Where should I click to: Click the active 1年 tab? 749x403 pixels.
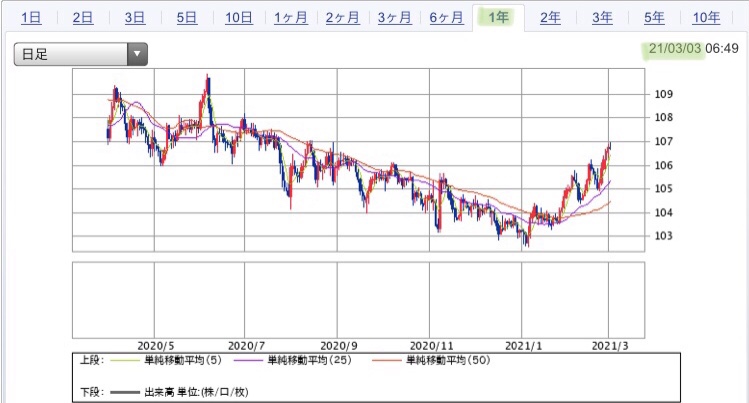click(498, 18)
